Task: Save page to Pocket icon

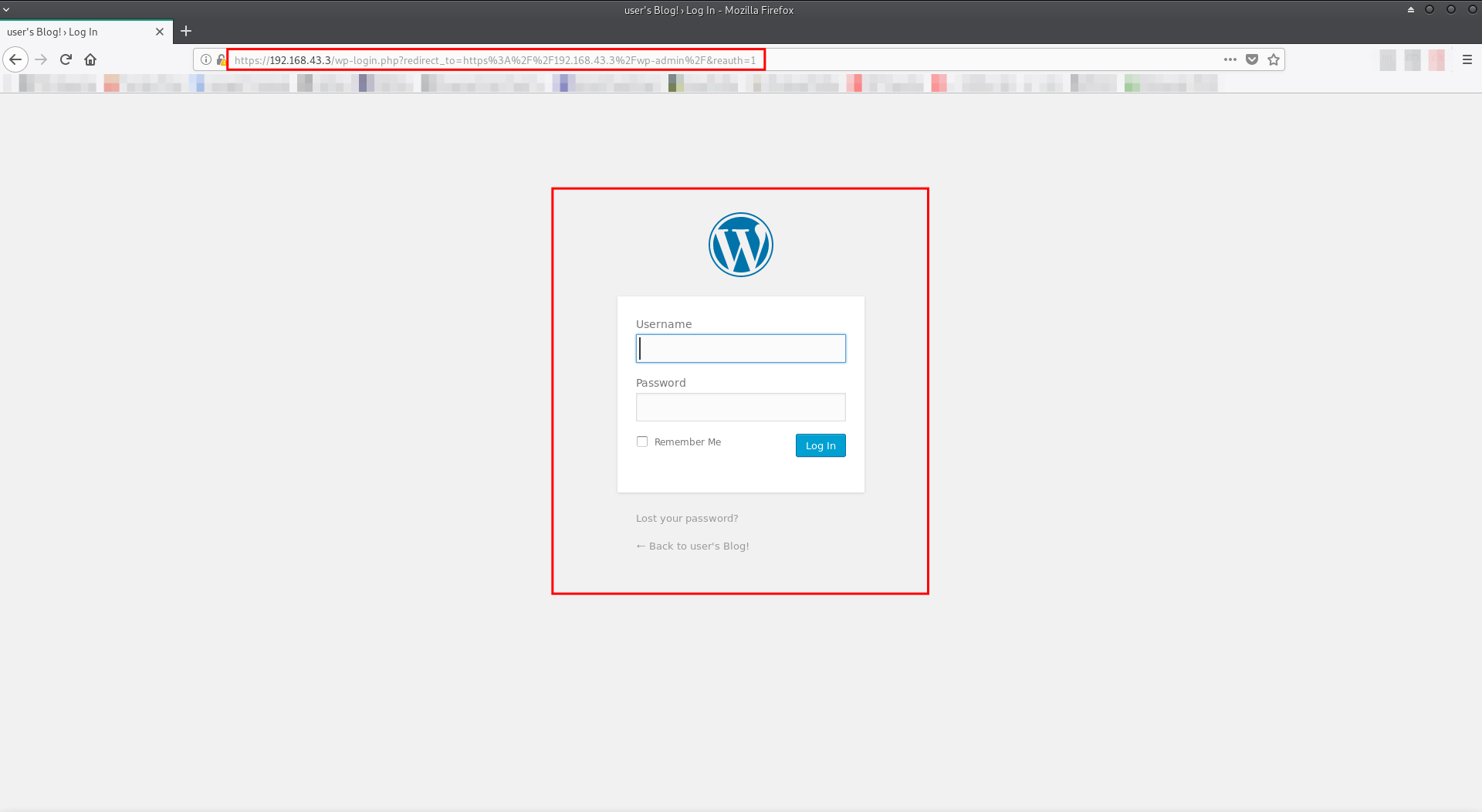Action: 1252,59
